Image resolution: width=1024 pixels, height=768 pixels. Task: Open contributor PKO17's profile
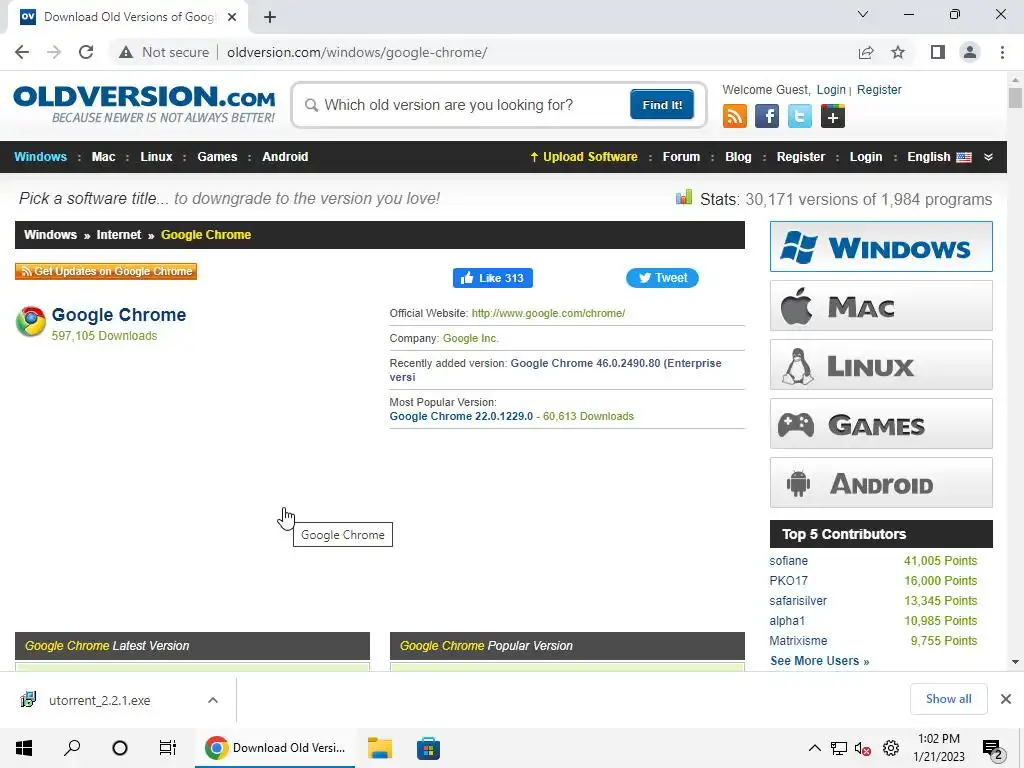point(788,581)
